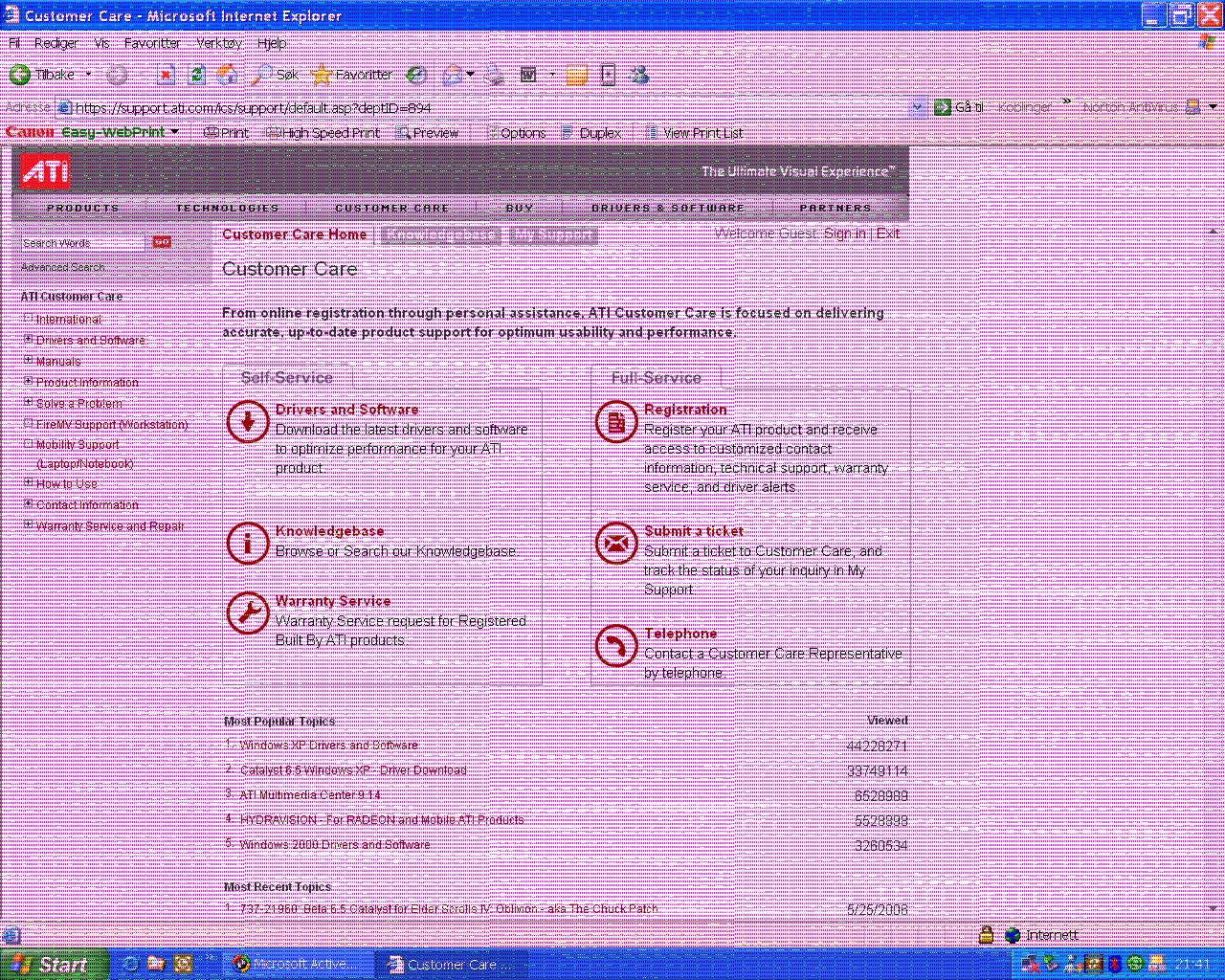Open PRODUCTS in ATI navigation bar
The image size is (1225, 980).
[x=83, y=208]
